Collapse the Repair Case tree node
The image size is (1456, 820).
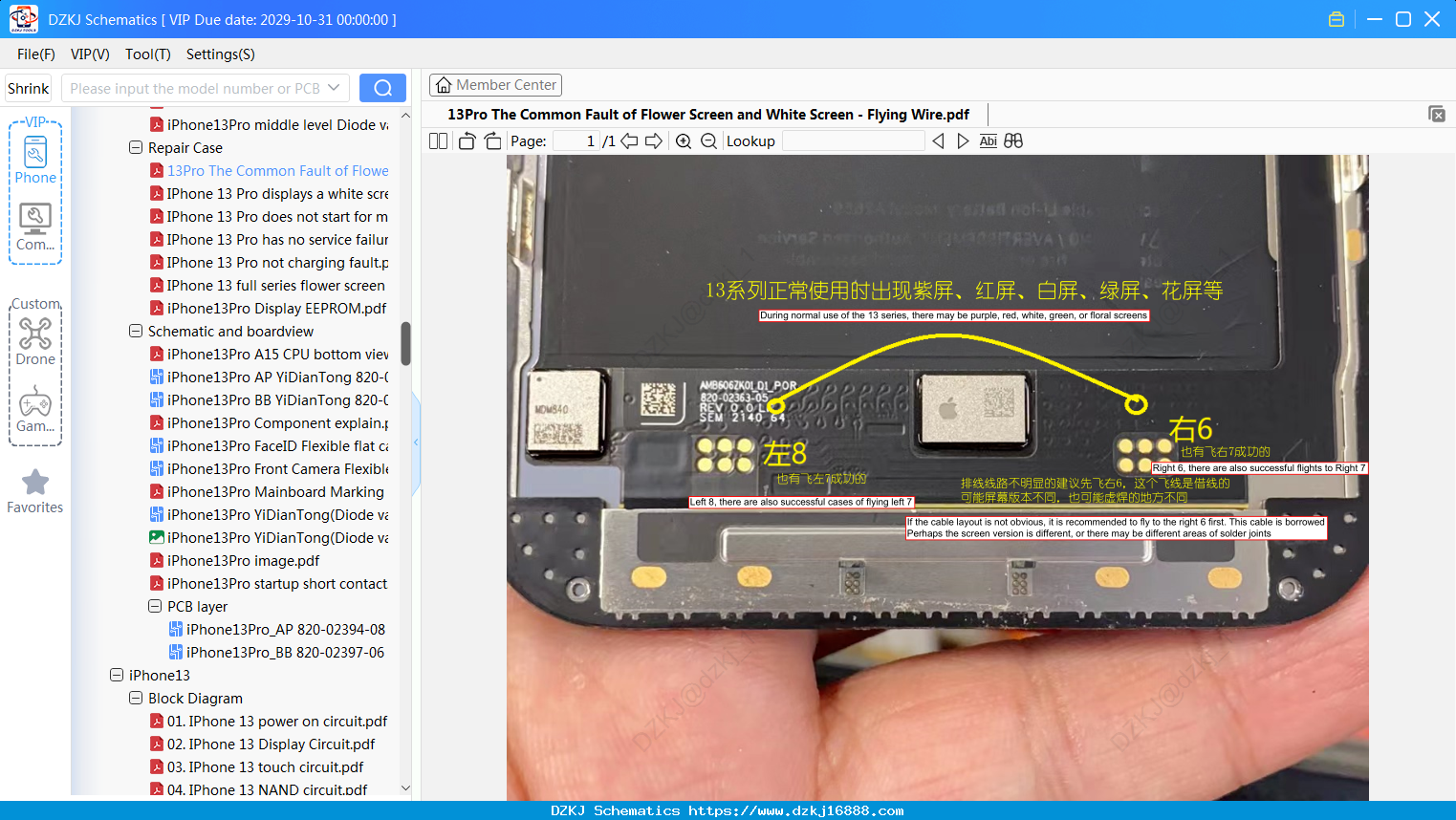pos(136,148)
